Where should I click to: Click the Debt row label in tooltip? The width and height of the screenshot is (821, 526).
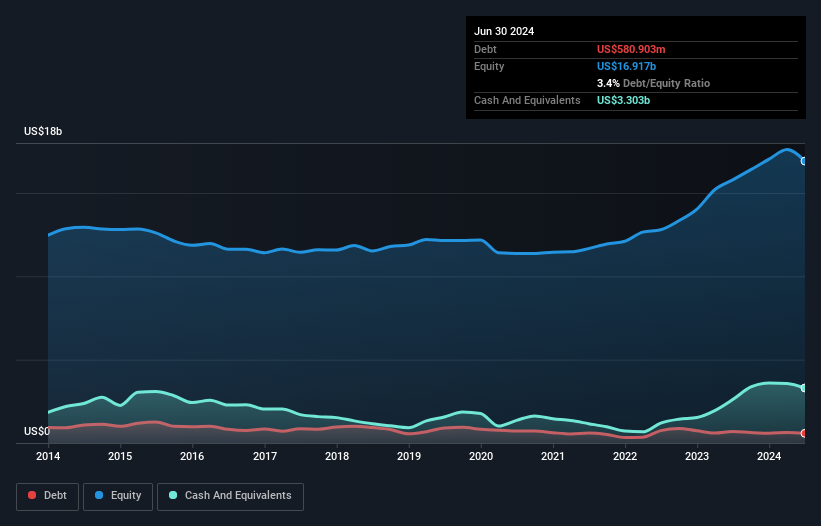tap(485, 49)
